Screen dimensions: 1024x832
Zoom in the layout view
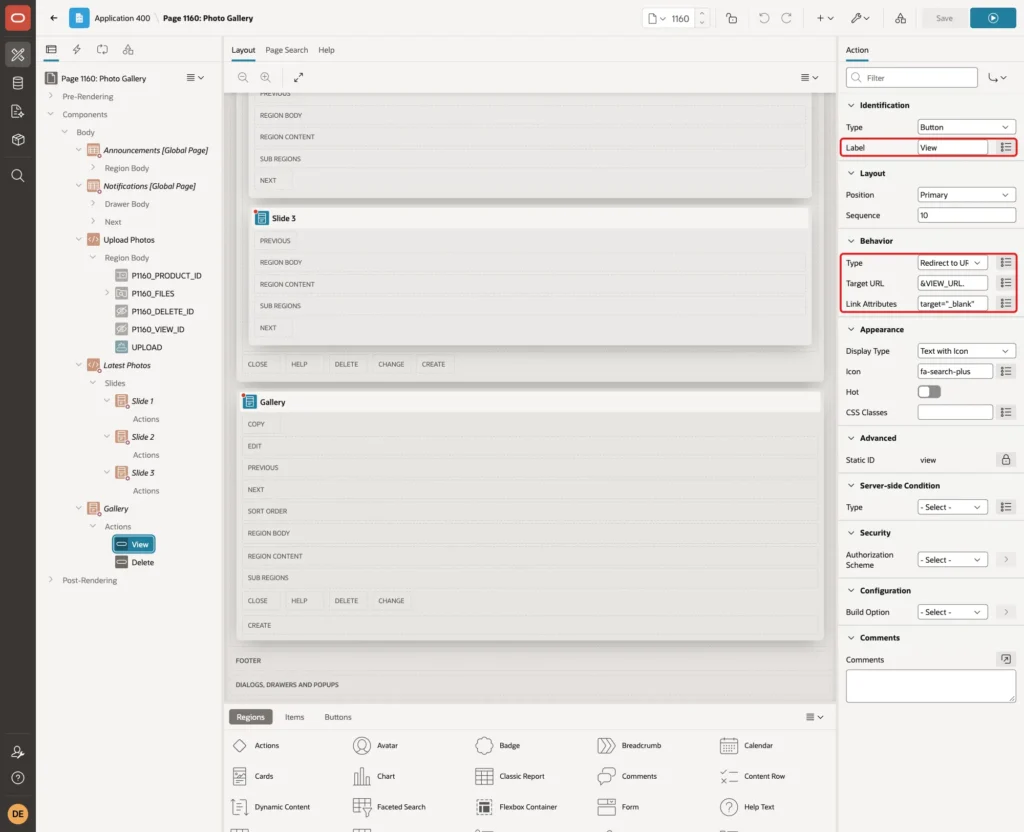point(266,77)
